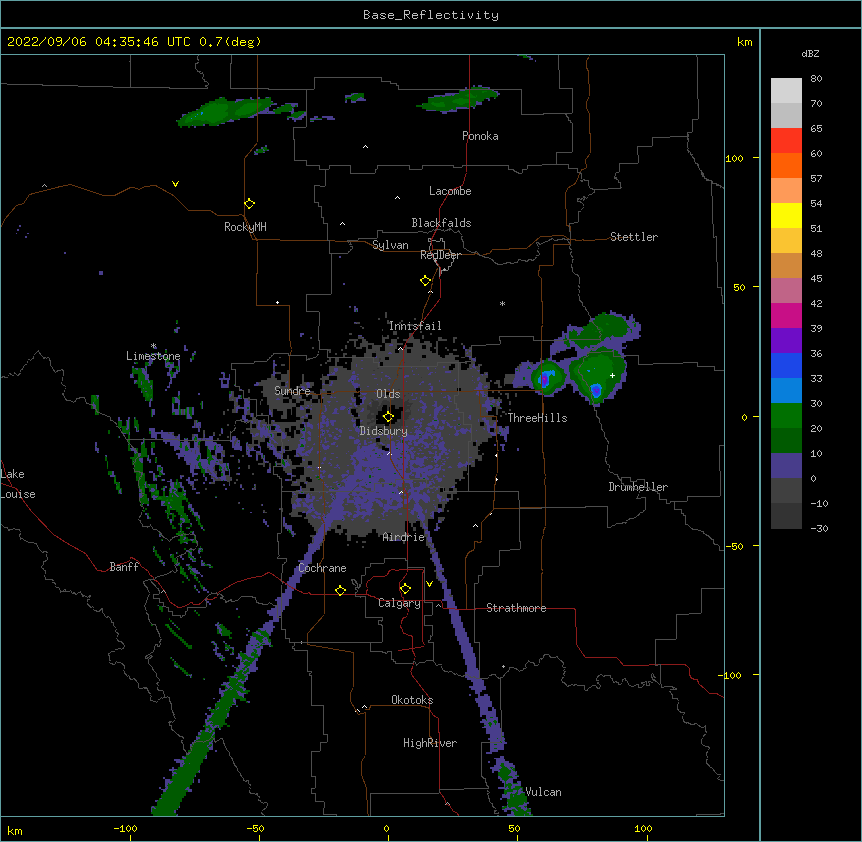Click the green echo band north of Ponoka
This screenshot has height=842, width=862.
point(457,99)
